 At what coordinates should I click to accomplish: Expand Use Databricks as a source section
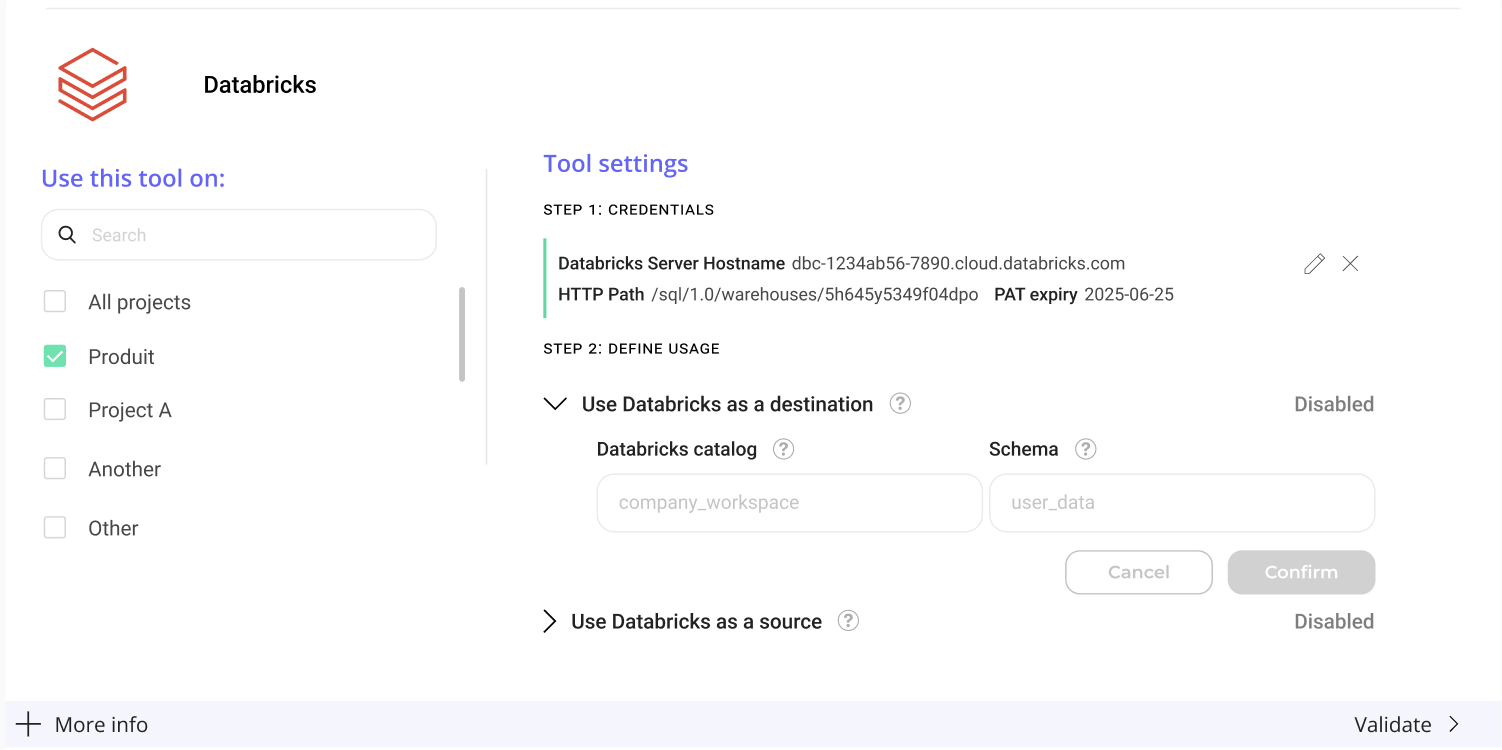(x=549, y=621)
